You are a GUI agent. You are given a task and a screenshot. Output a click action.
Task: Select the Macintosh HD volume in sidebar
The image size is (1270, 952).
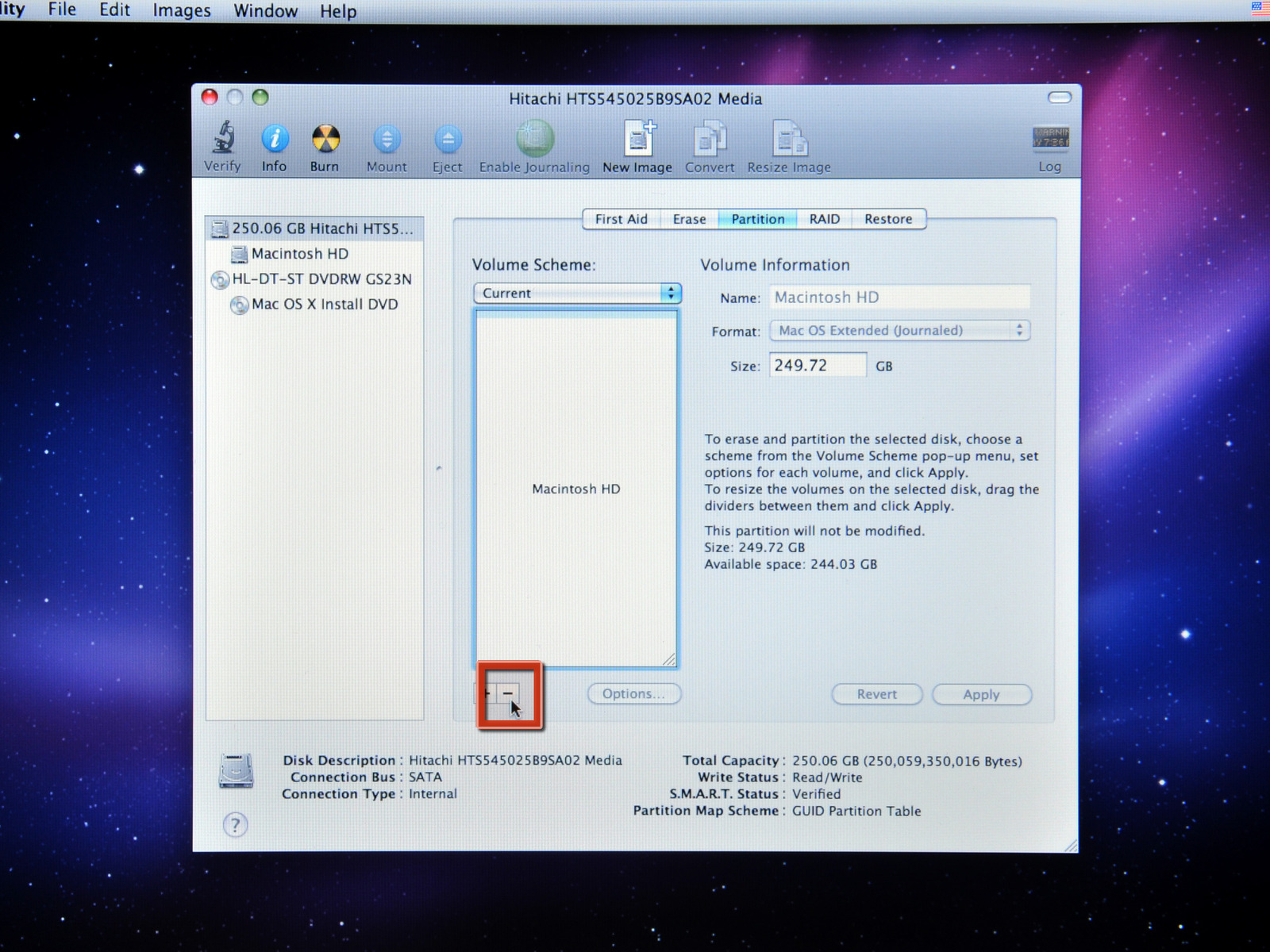(314, 254)
